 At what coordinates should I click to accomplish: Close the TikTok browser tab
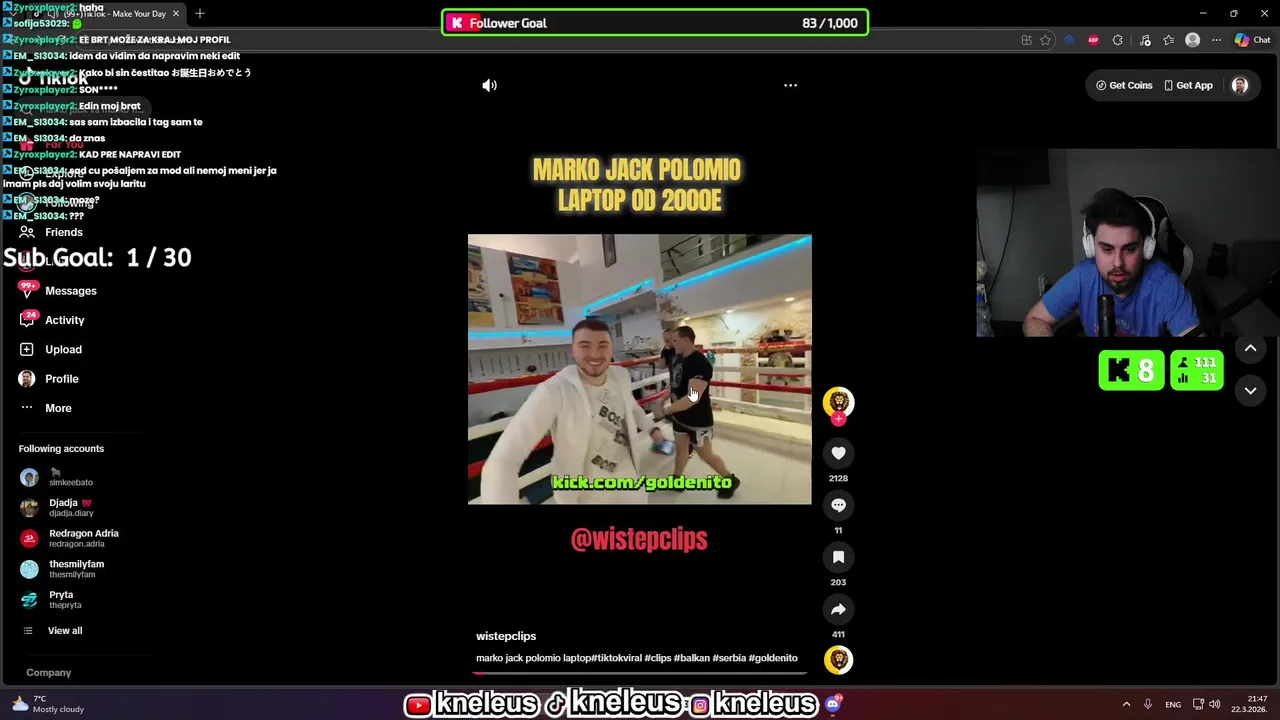tap(176, 14)
